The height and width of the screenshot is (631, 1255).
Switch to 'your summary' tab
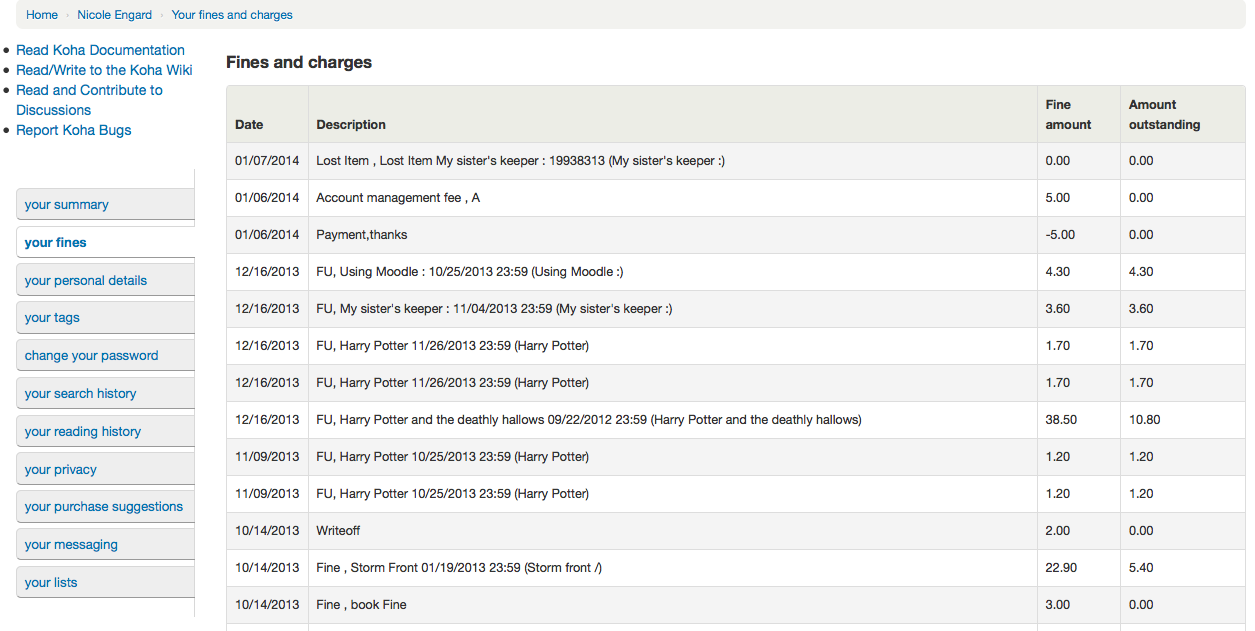coord(67,205)
